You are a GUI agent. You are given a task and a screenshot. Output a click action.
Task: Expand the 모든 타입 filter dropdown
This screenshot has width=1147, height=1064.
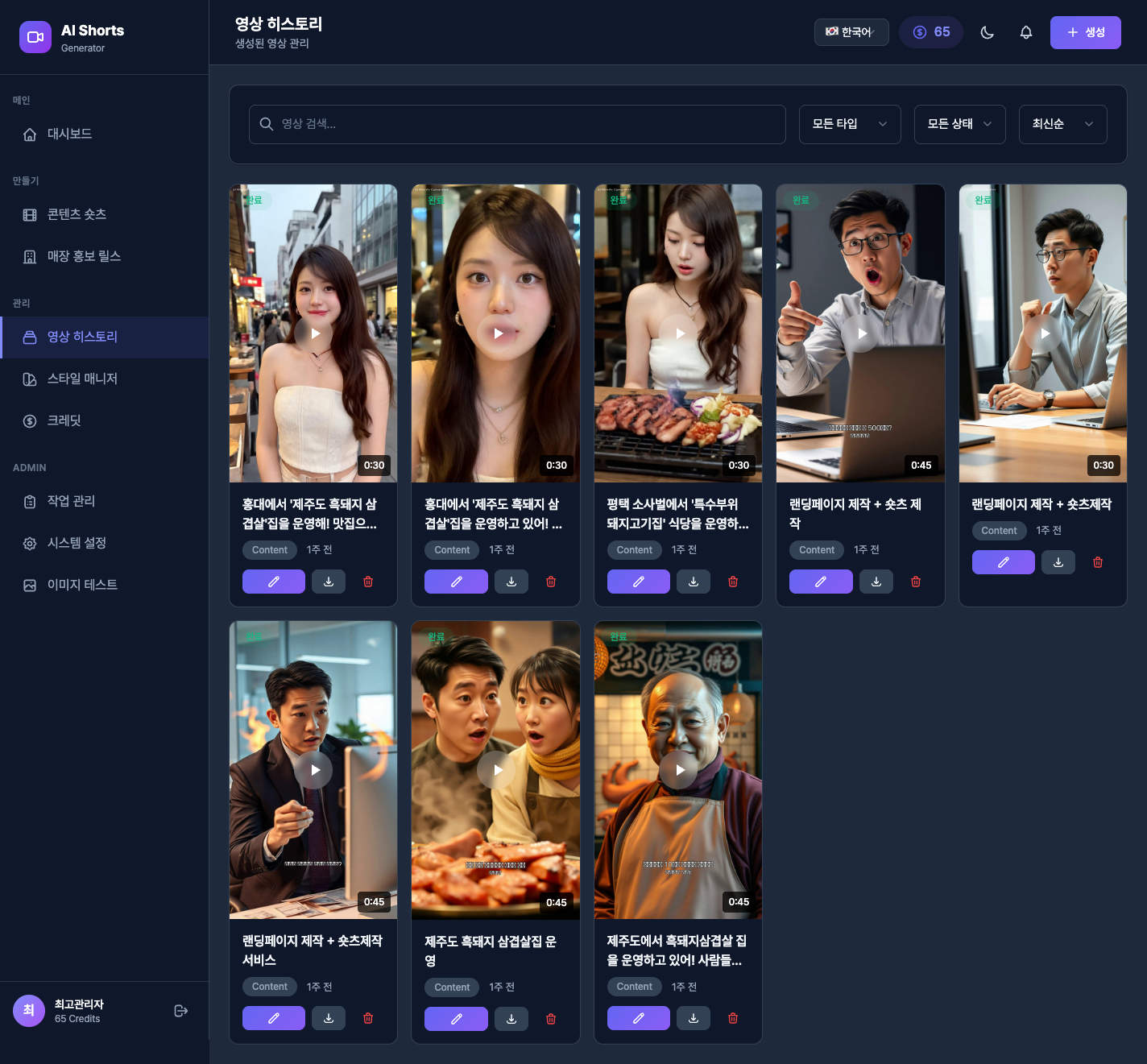tap(849, 124)
